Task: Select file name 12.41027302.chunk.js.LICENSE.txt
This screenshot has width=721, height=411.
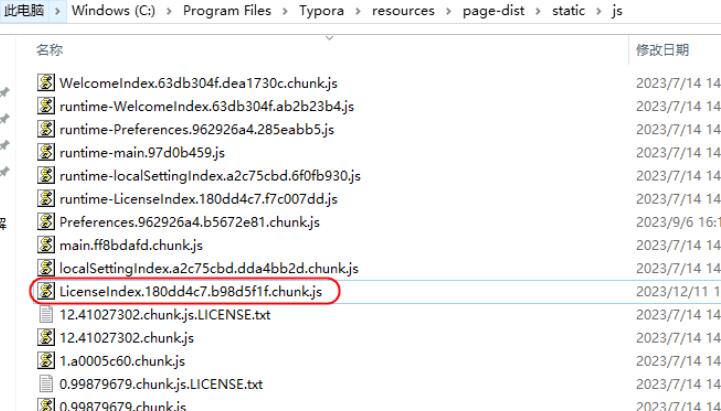Action: pyautogui.click(x=165, y=315)
